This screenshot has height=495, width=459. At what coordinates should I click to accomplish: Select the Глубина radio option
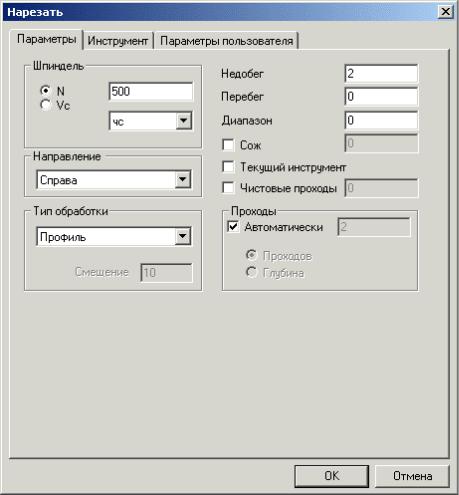click(x=251, y=273)
